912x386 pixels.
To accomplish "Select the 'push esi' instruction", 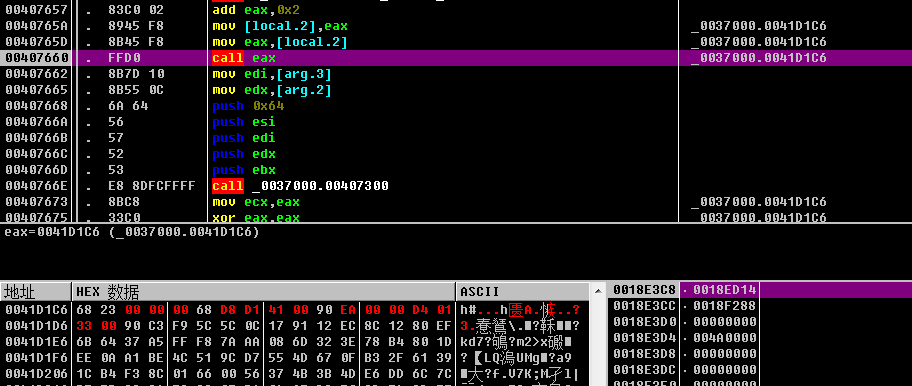I will pos(244,122).
